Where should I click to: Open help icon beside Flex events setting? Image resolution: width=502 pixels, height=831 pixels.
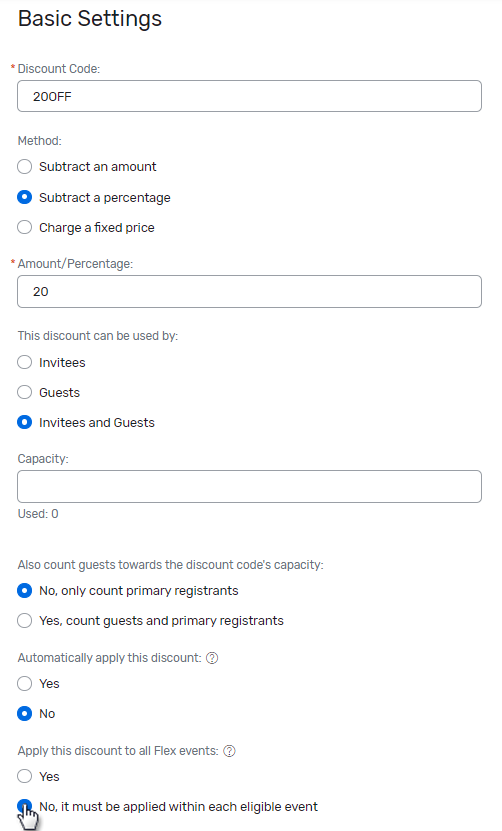pyautogui.click(x=229, y=751)
